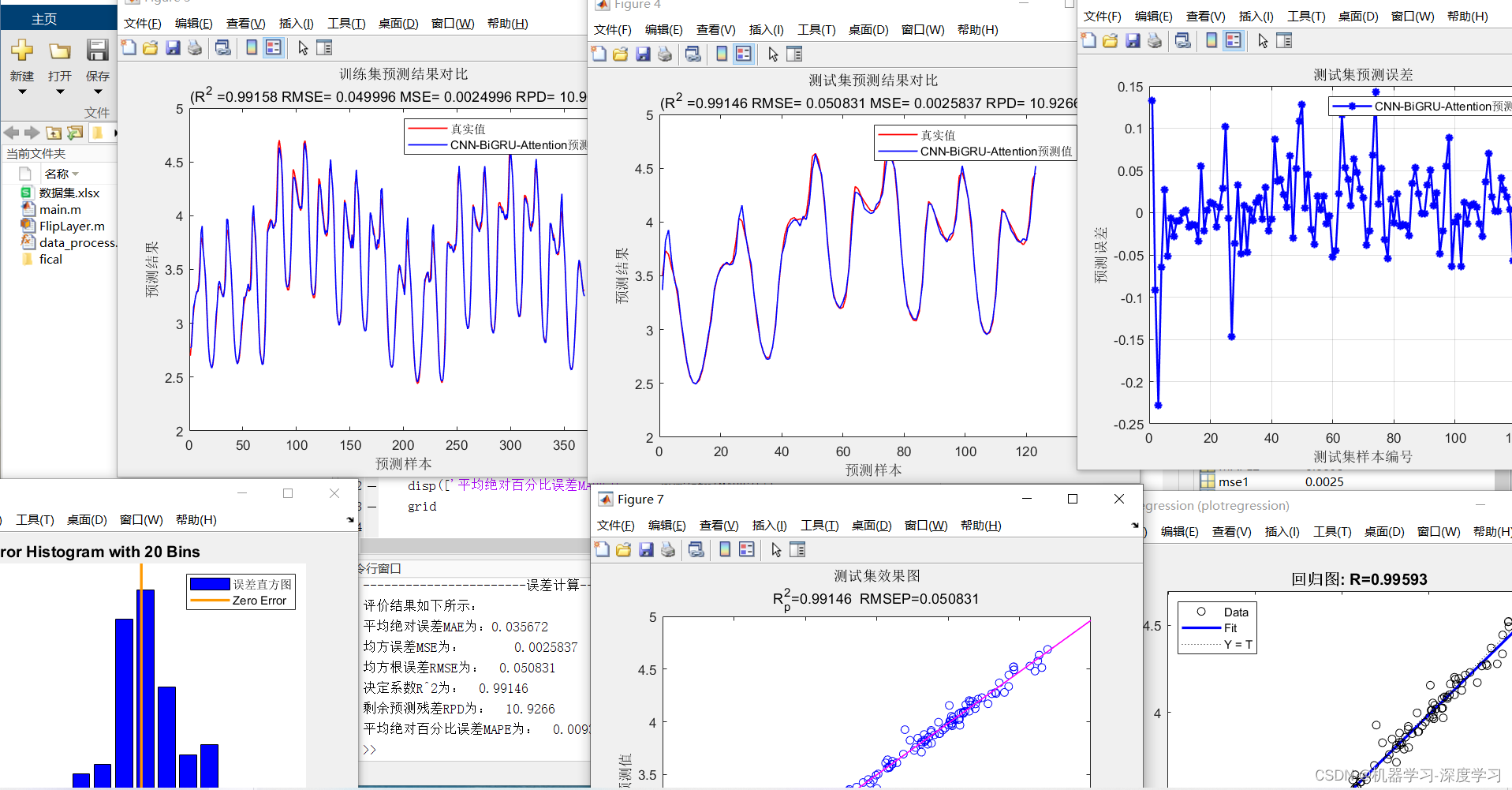Select file FlipLayer.m in current folder
The image size is (1512, 790).
click(72, 226)
